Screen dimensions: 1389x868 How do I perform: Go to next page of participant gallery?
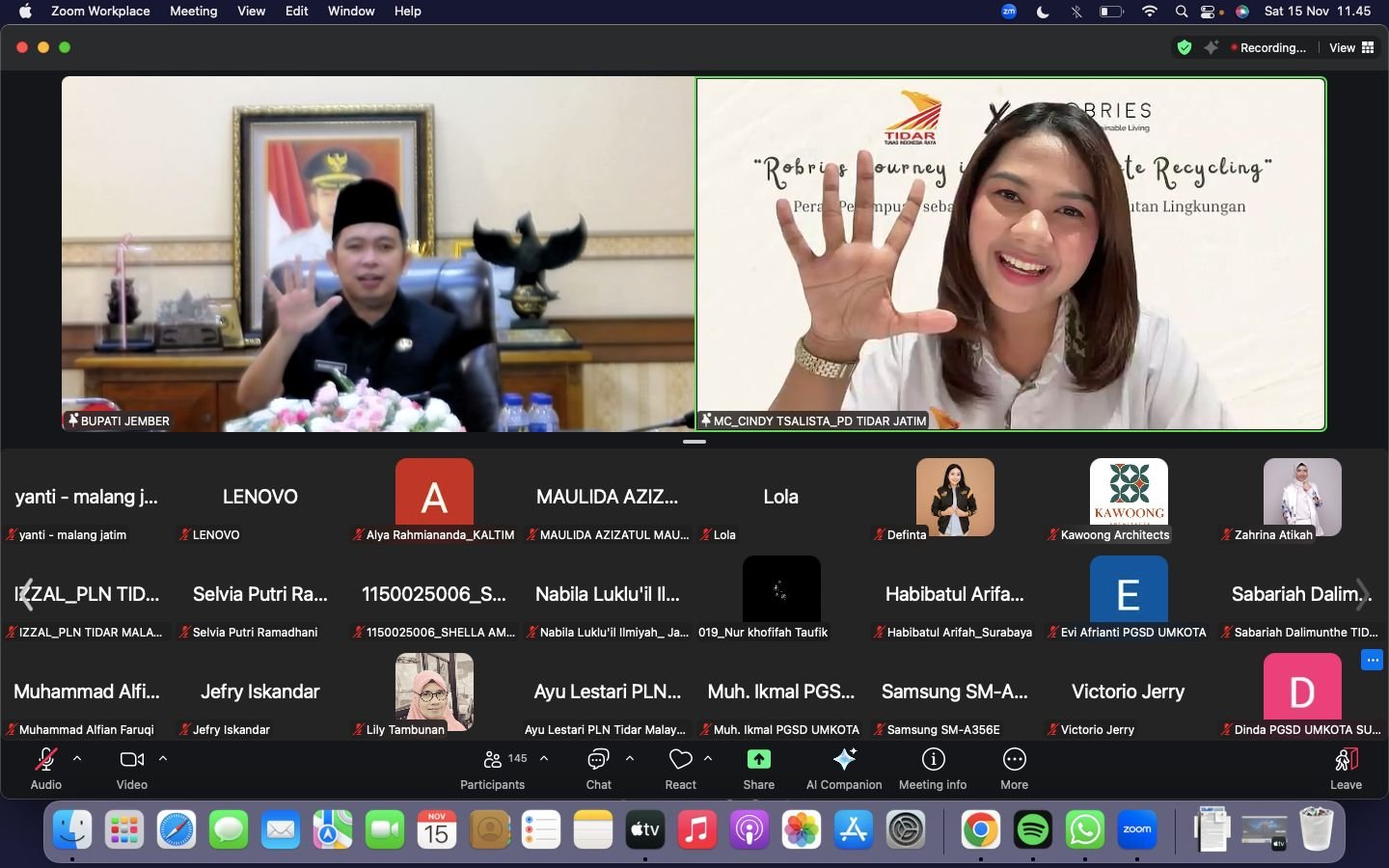click(x=1363, y=594)
